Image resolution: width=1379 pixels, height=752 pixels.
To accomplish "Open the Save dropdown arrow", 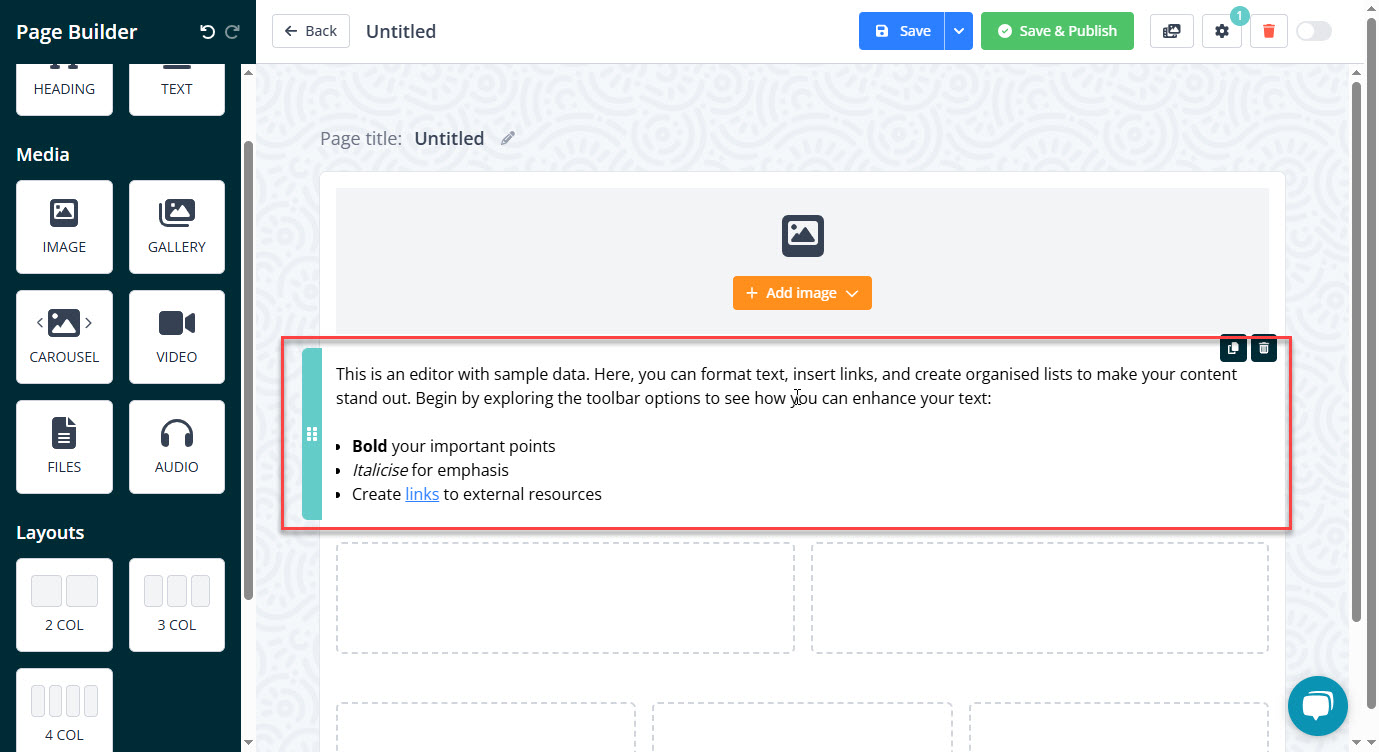I will click(x=958, y=31).
